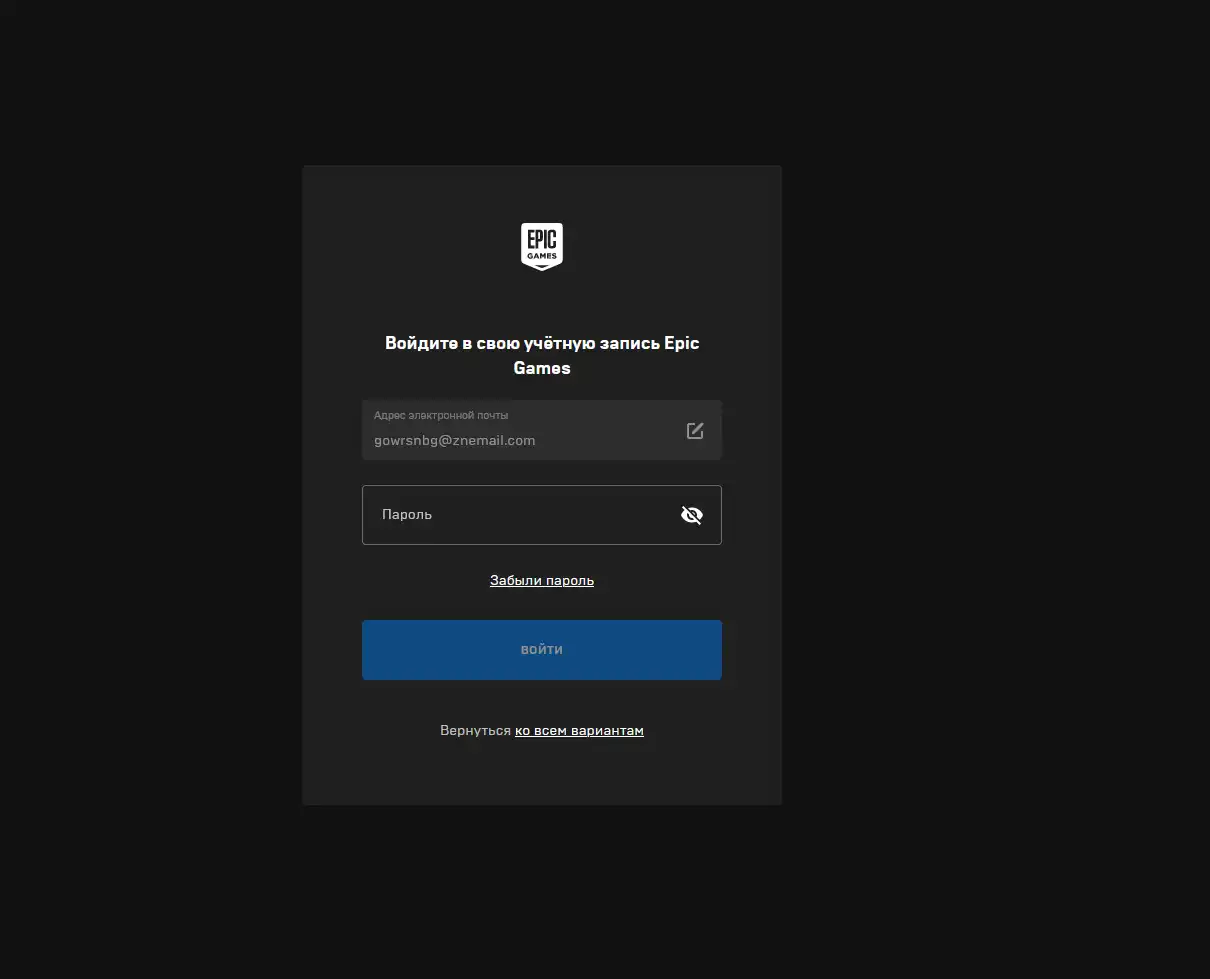Screen dimensions: 1210x979
Task: Click the Epic Games shield emblem
Action: [541, 246]
